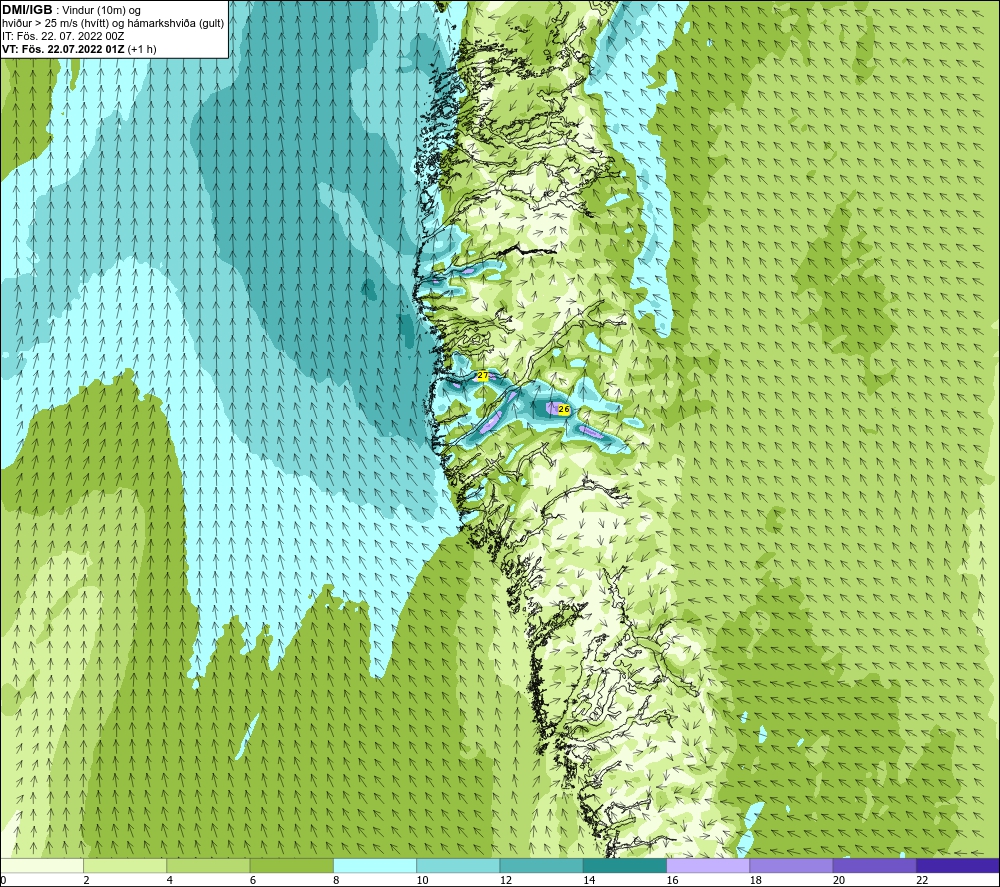This screenshot has width=1000, height=887.
Task: Click the 4–6 m/s green swatch
Action: coord(209,865)
